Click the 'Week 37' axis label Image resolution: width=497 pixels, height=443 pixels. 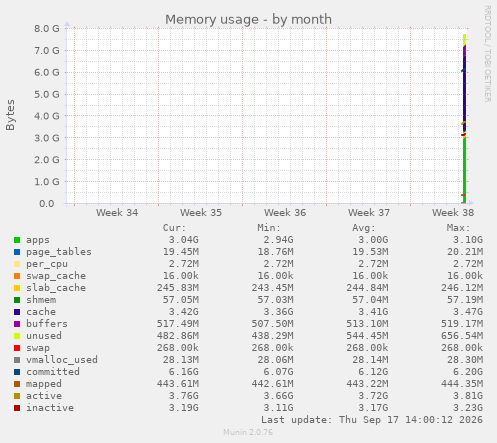369,213
